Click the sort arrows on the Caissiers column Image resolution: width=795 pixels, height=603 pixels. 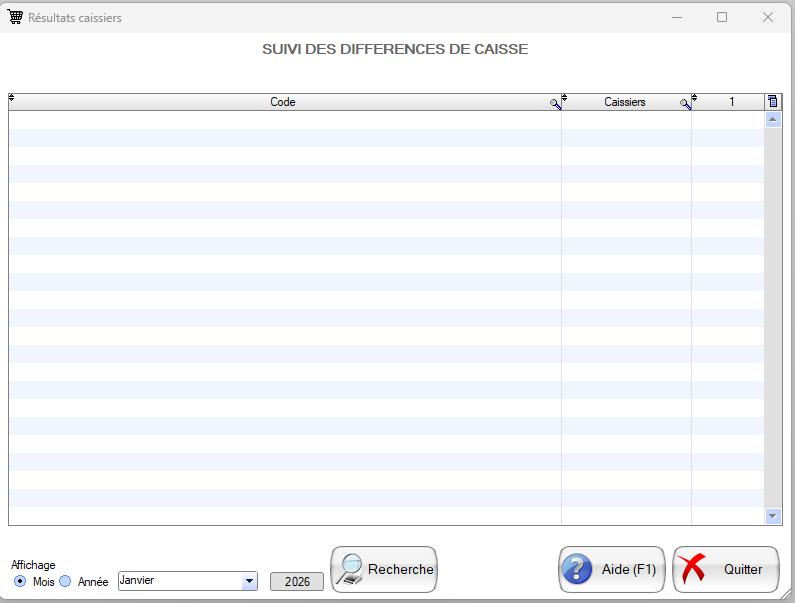click(564, 97)
